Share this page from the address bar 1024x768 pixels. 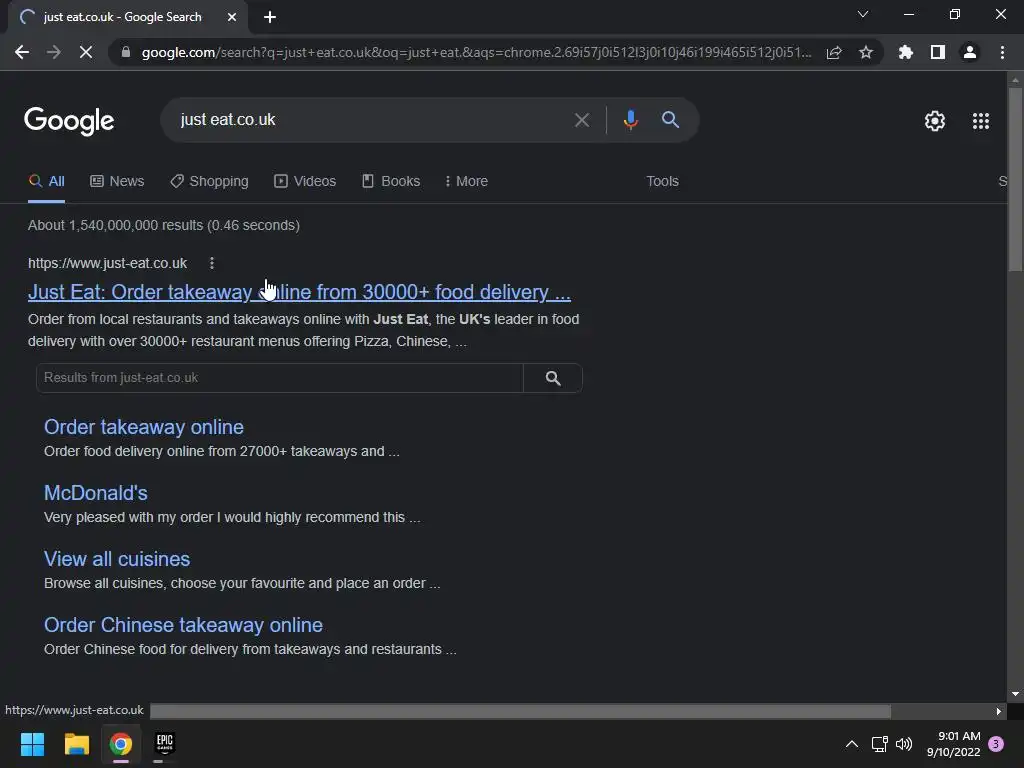tap(834, 52)
